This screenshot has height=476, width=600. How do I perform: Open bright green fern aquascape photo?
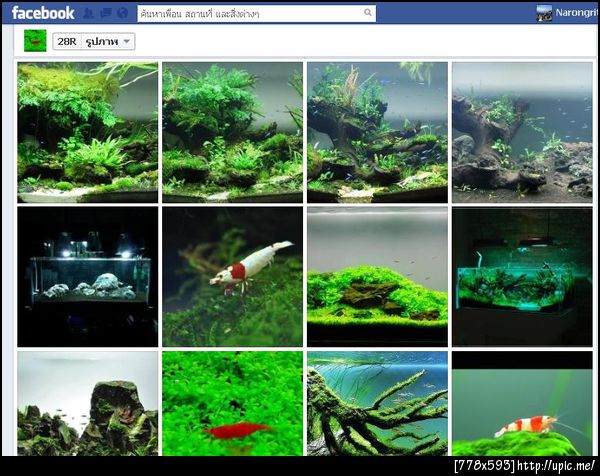point(88,132)
